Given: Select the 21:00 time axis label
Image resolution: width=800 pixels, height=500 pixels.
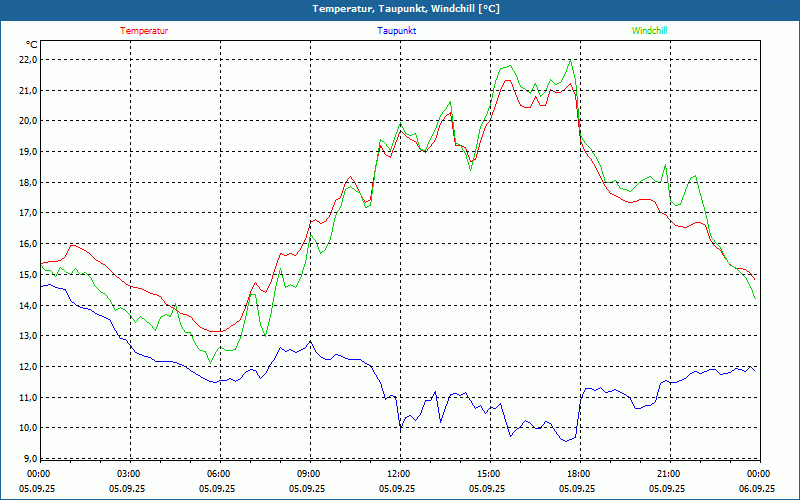Looking at the screenshot, I should (668, 474).
